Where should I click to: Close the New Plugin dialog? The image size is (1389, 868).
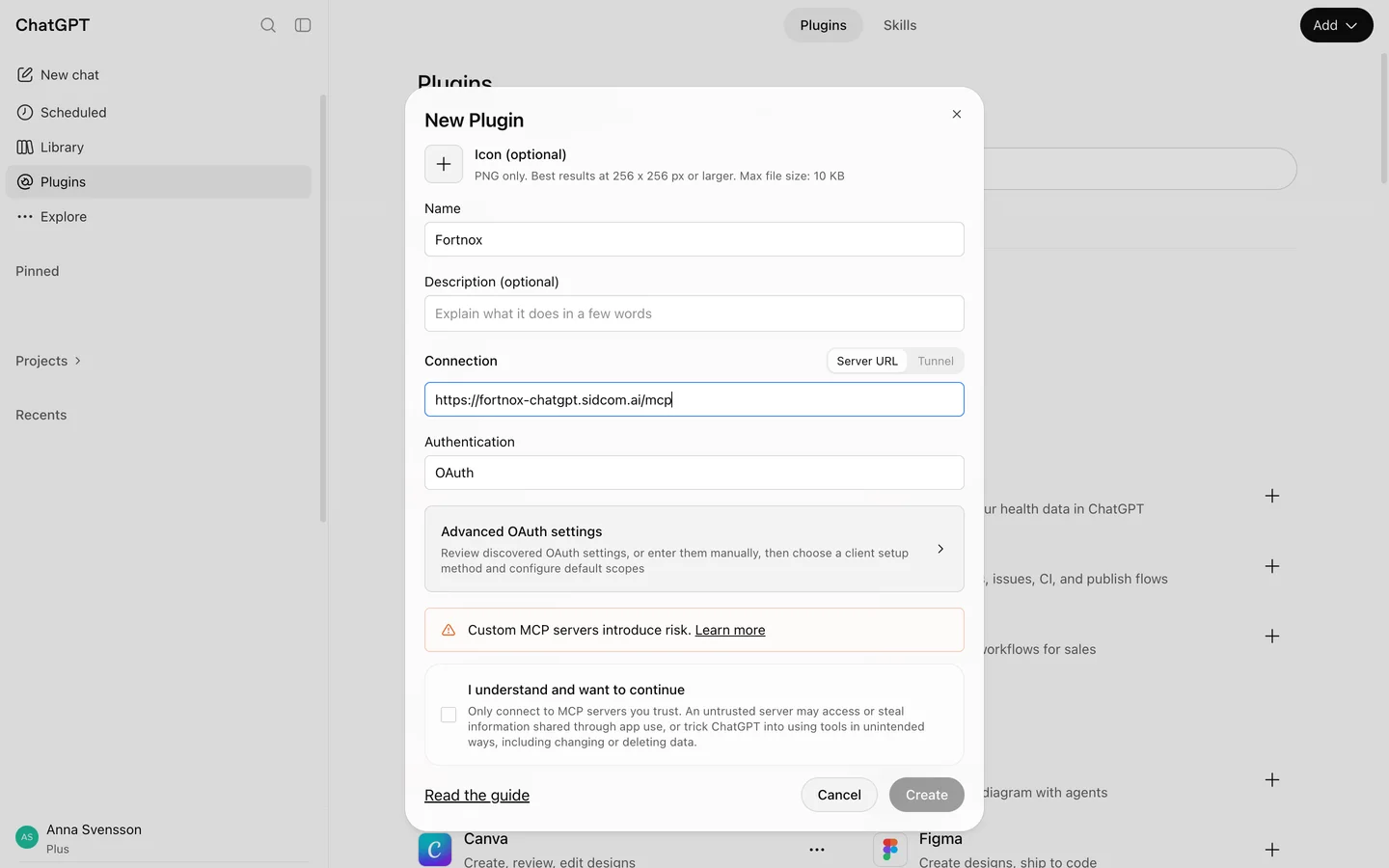(957, 114)
